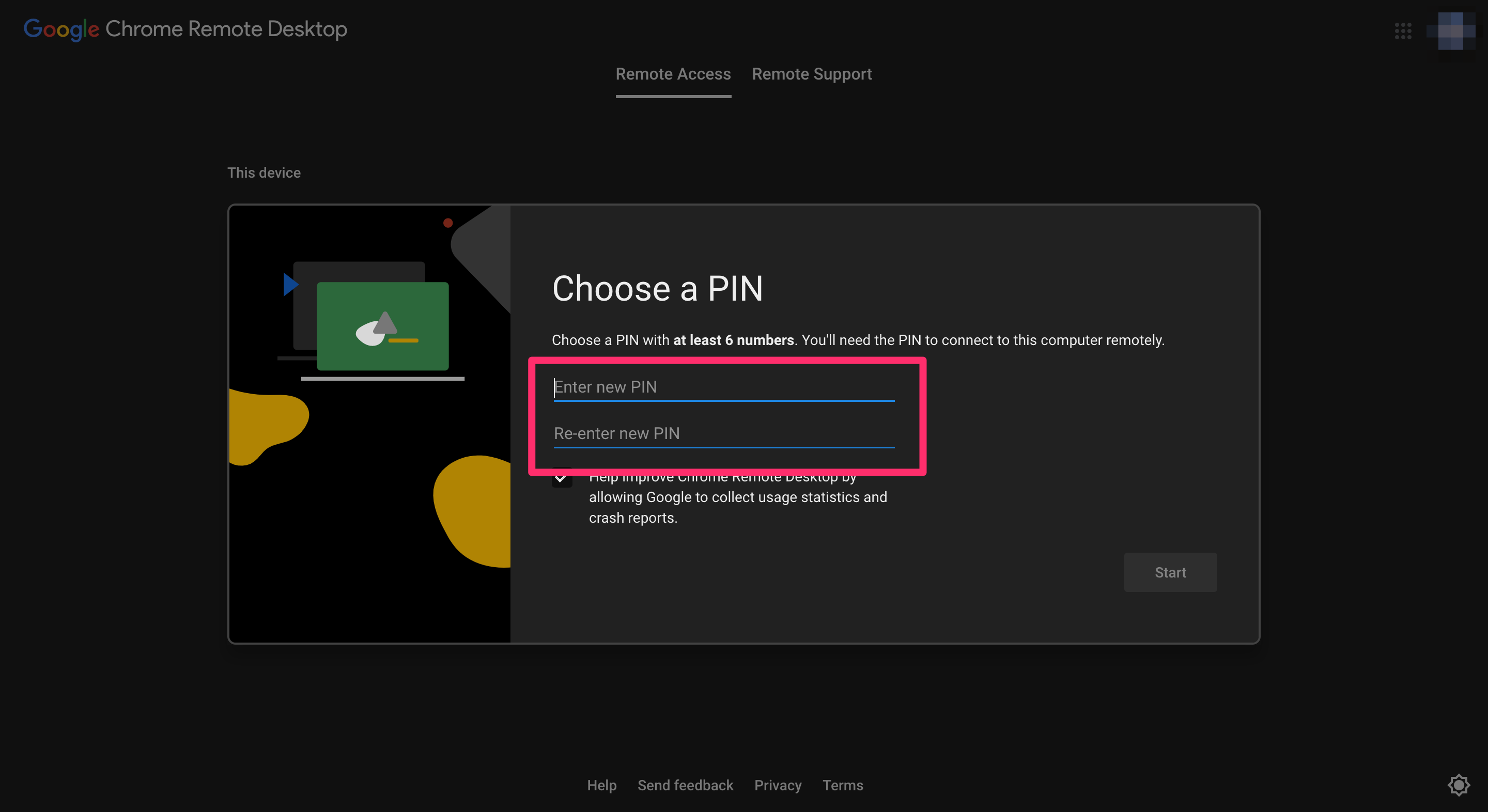Open the Google apps grid launcher
Image resolution: width=1488 pixels, height=812 pixels.
click(1403, 30)
